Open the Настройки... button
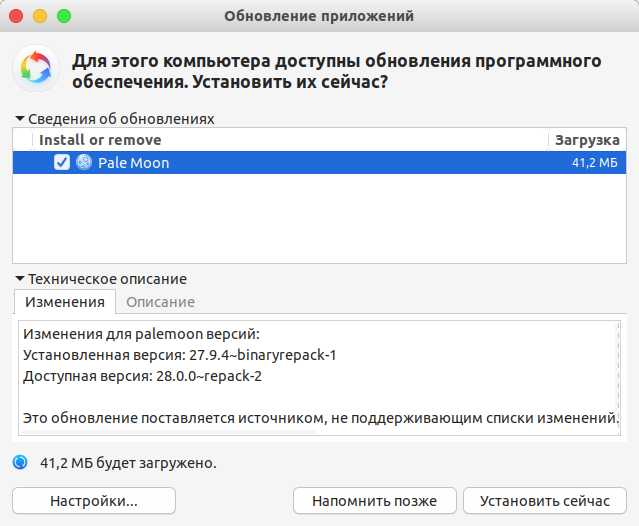This screenshot has height=526, width=639. pos(94,500)
